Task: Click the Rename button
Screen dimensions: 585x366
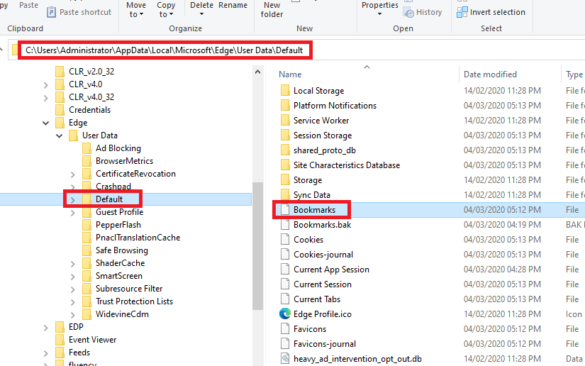Action: [x=233, y=5]
